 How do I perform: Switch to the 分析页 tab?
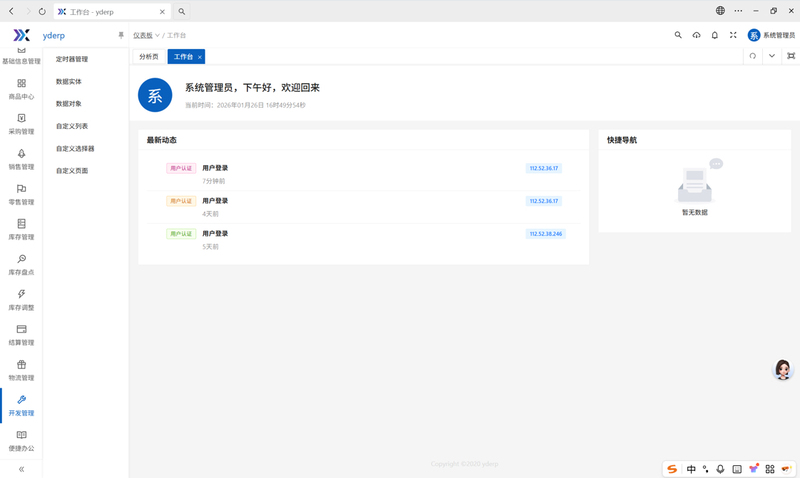(x=149, y=57)
